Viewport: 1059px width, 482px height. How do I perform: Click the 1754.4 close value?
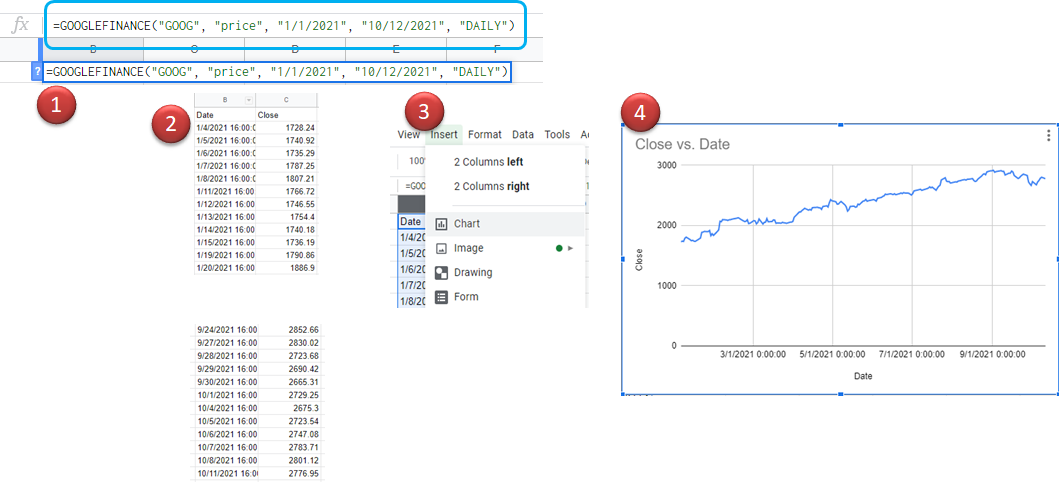304,217
